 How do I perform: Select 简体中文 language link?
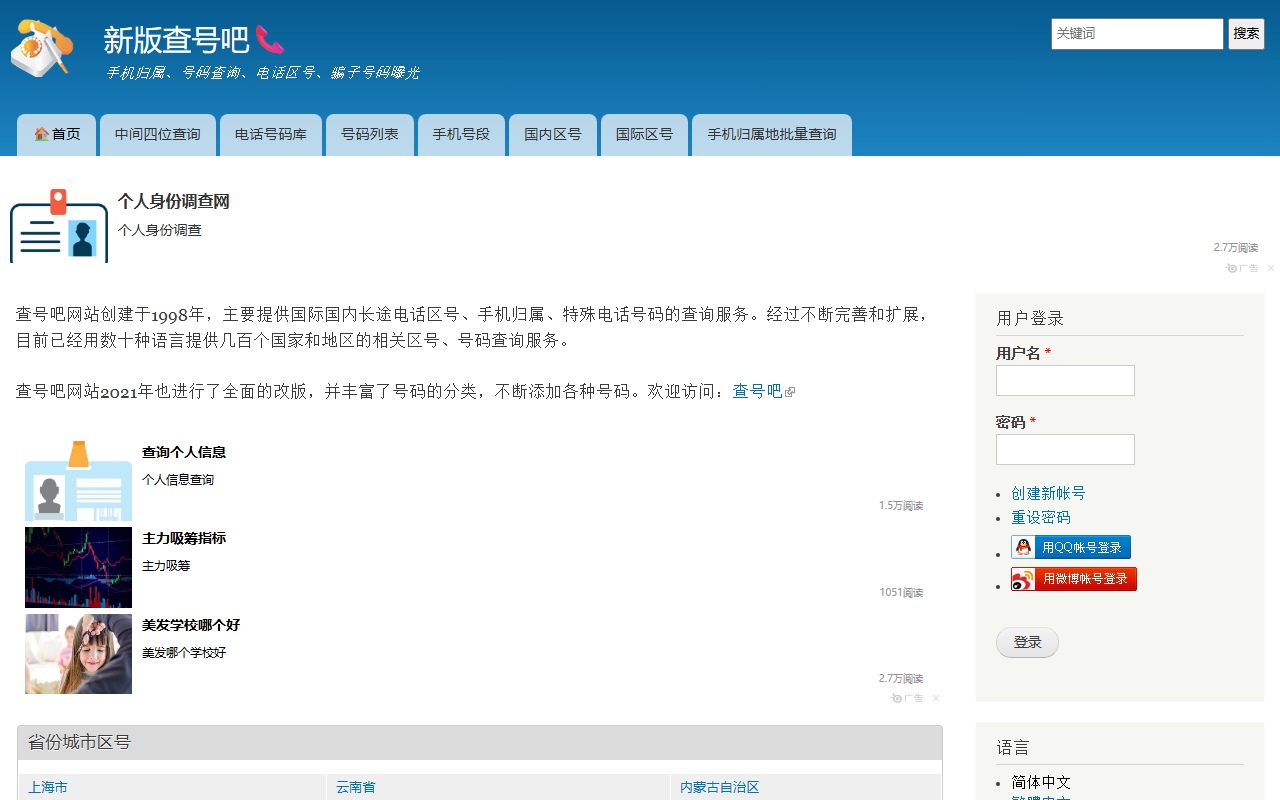click(1041, 782)
